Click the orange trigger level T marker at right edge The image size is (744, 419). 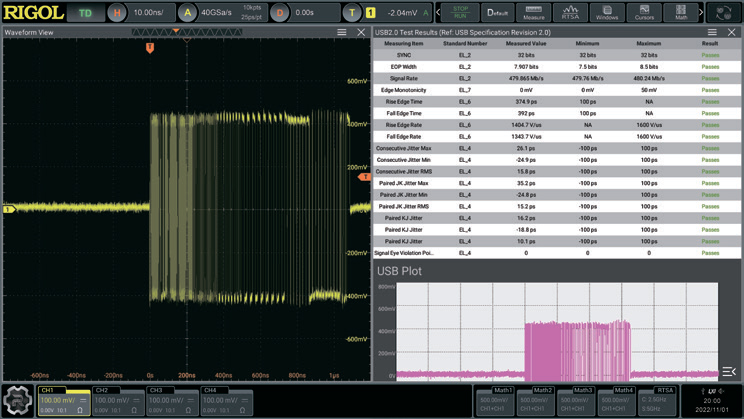tap(364, 177)
